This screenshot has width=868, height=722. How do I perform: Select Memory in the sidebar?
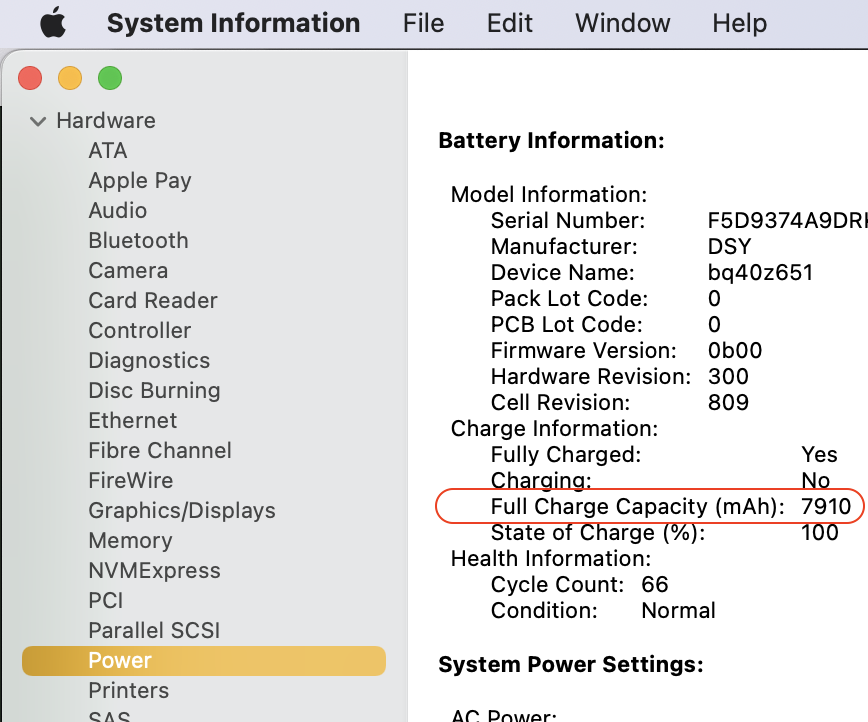pyautogui.click(x=131, y=540)
